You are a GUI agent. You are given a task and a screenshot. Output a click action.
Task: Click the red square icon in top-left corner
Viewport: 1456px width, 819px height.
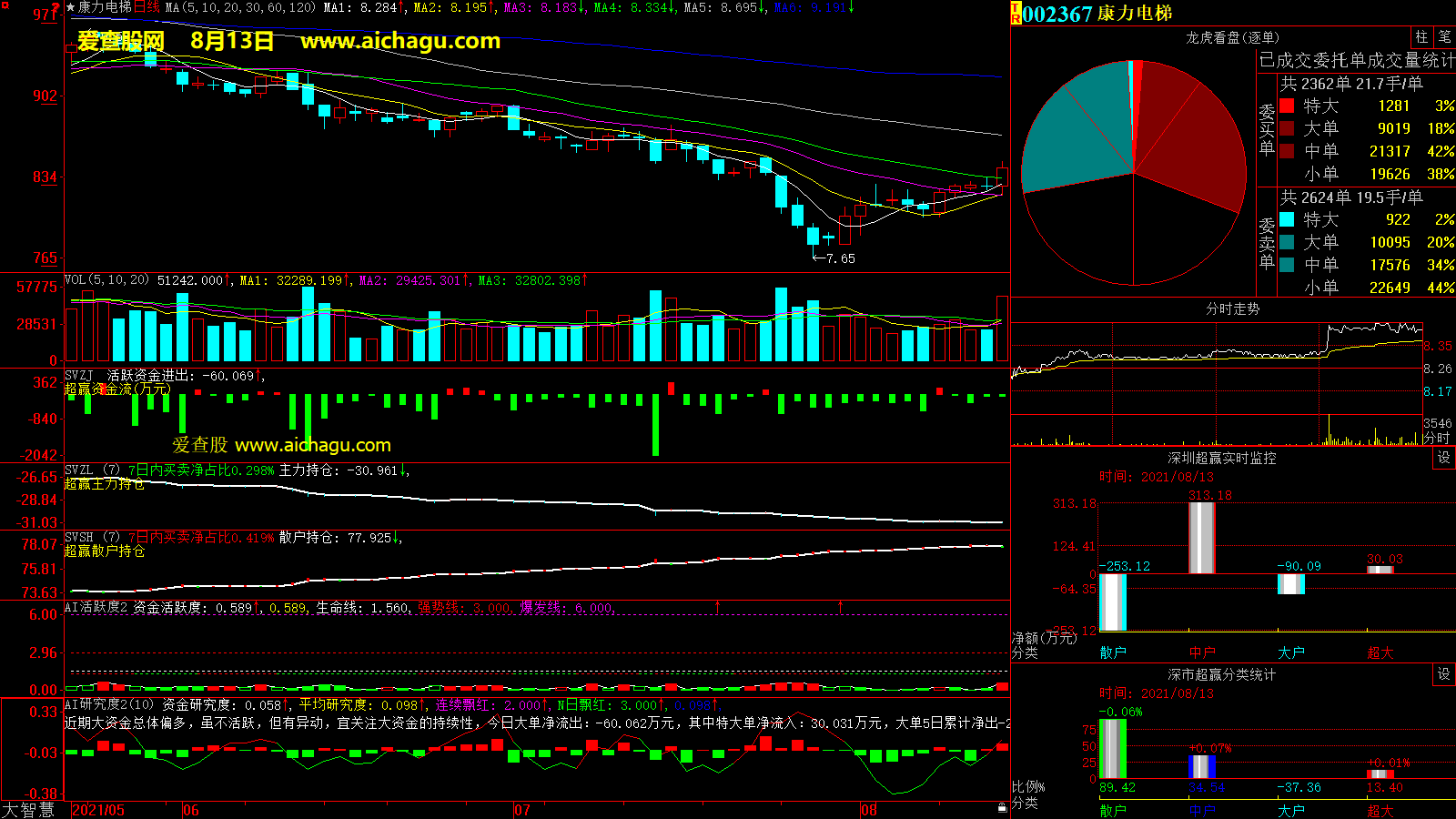5,6
